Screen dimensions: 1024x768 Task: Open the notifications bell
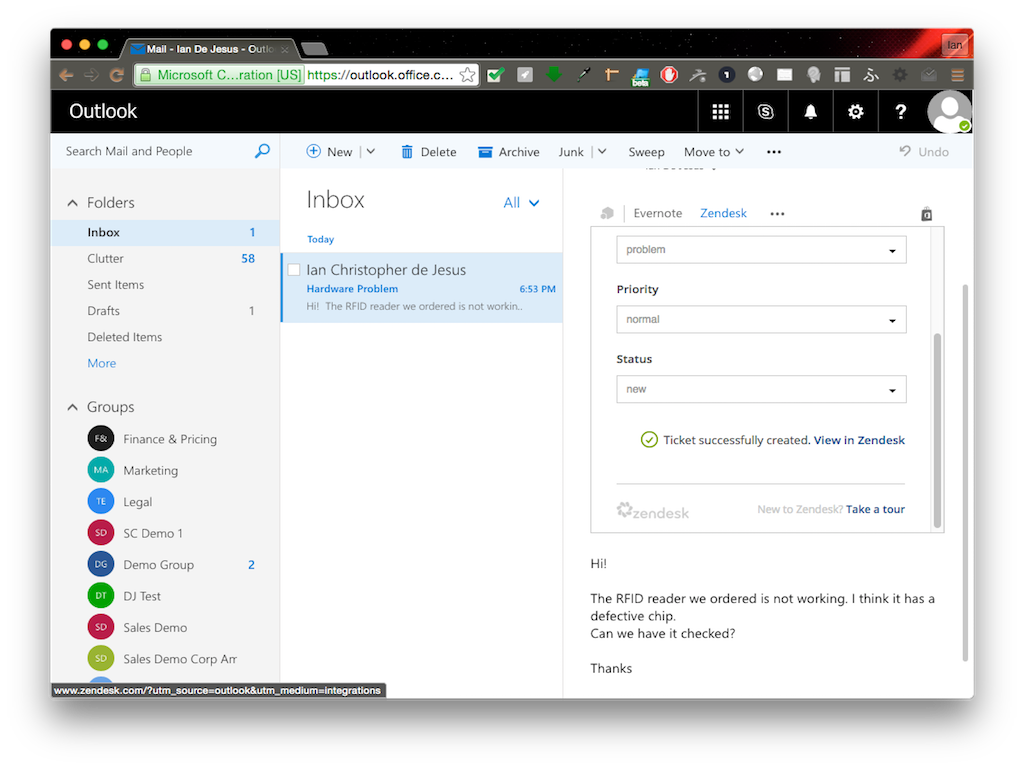(810, 111)
